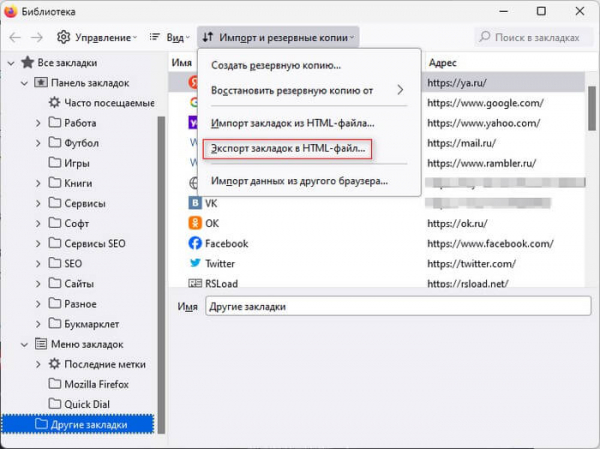Screen dimensions: 600x449
Task: Click the Имя field containing Другие закладки
Action: tap(398, 306)
